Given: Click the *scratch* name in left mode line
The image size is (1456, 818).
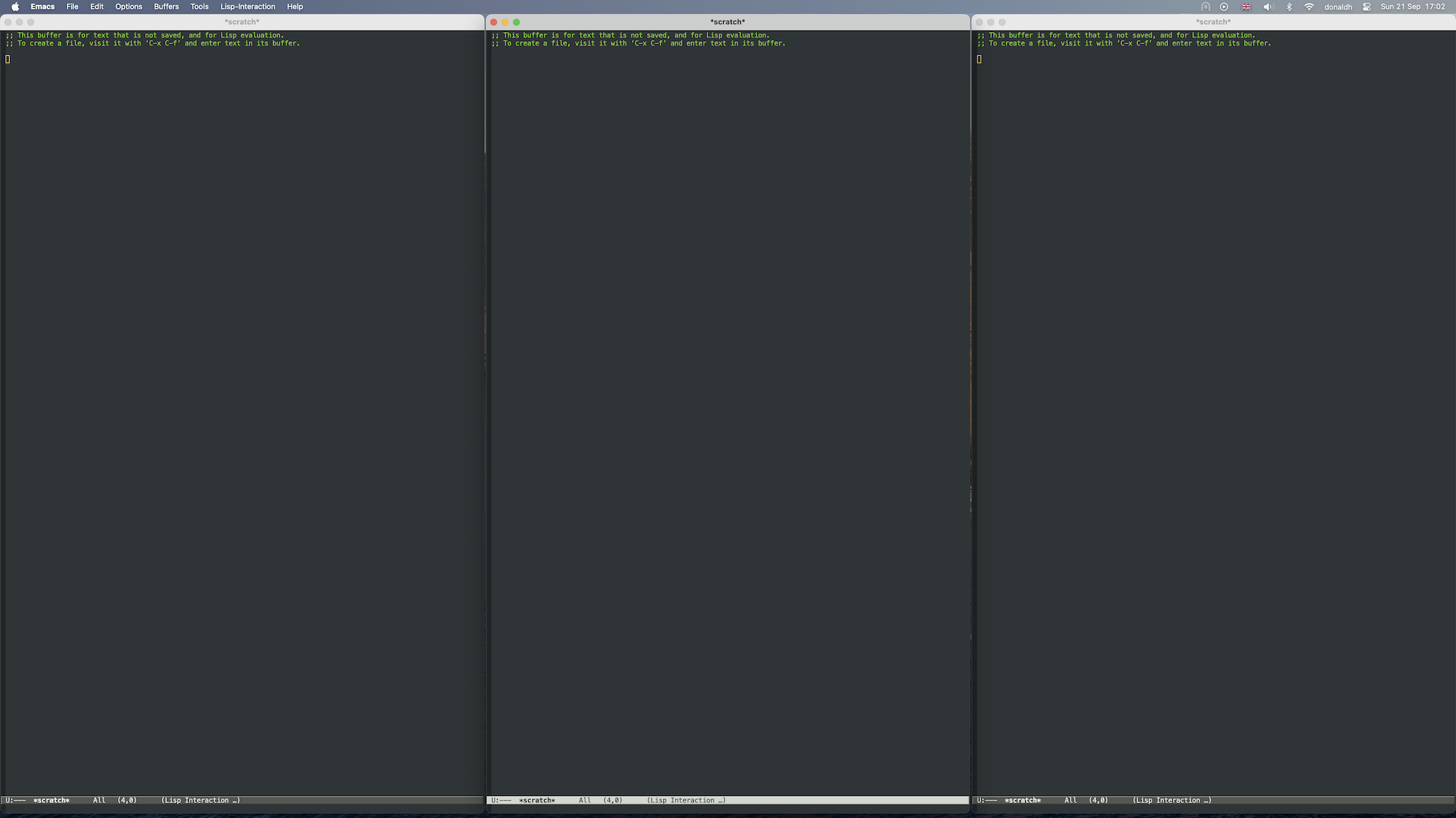Looking at the screenshot, I should tap(51, 800).
